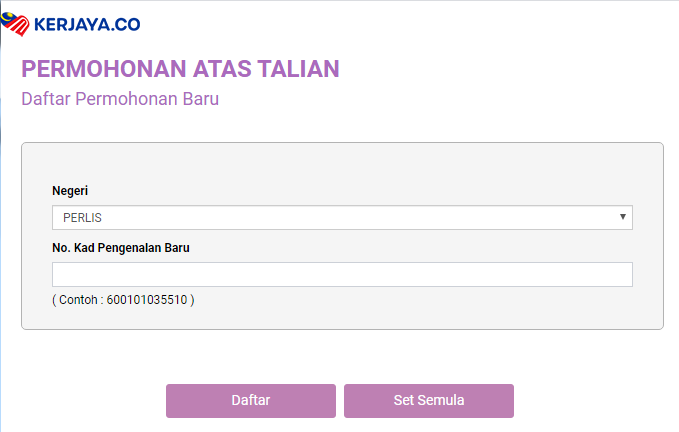Click the Contoh example hint text

point(74,299)
